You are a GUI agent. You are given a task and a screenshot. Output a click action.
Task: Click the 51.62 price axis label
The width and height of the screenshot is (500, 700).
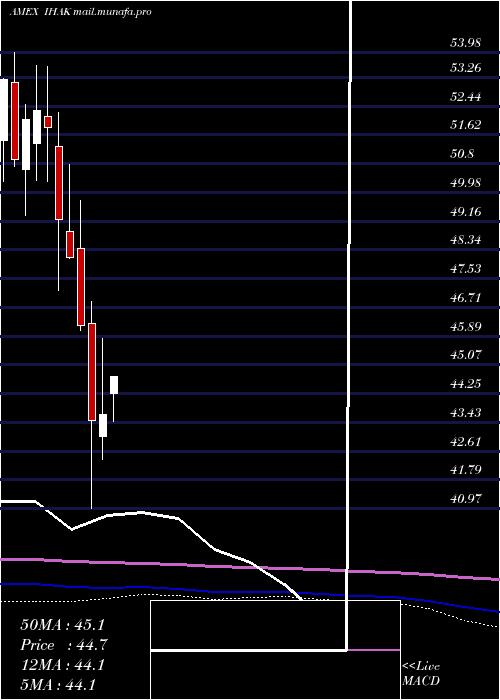466,125
